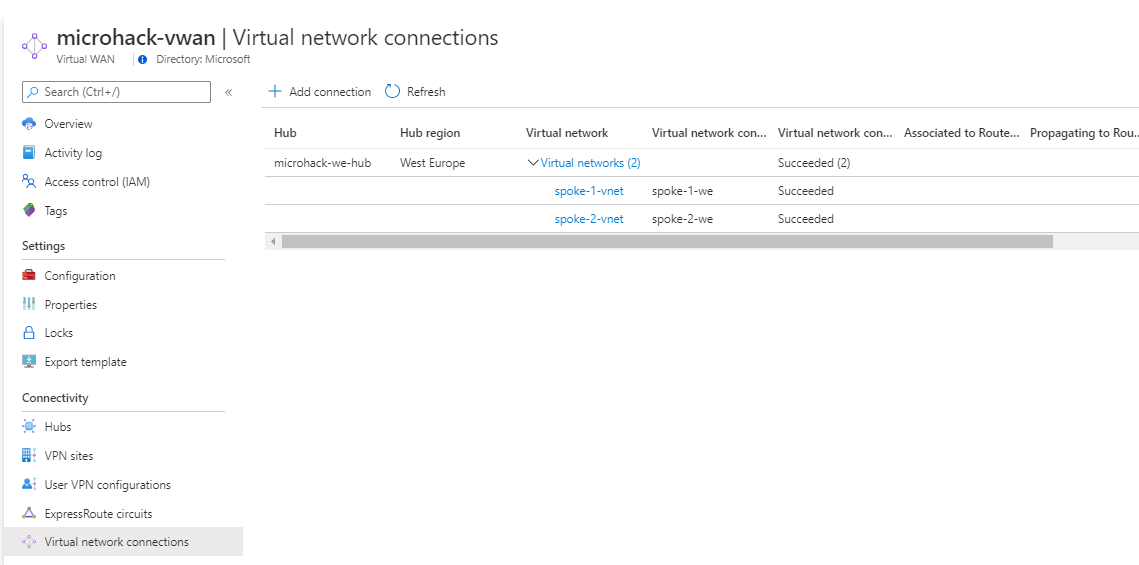1139x565 pixels.
Task: Open the Overview menu item
Action: [68, 123]
